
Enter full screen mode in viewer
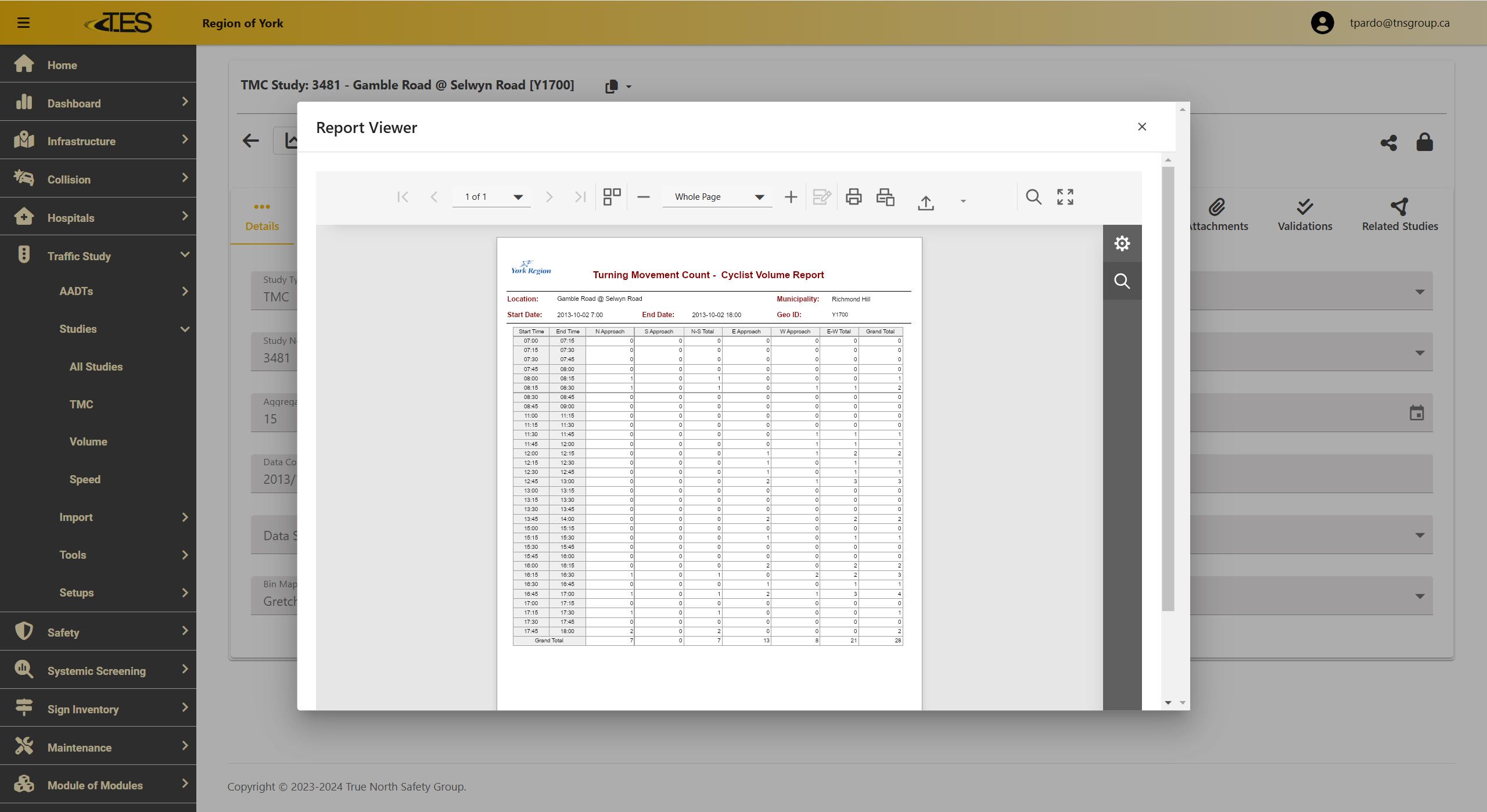point(1065,197)
